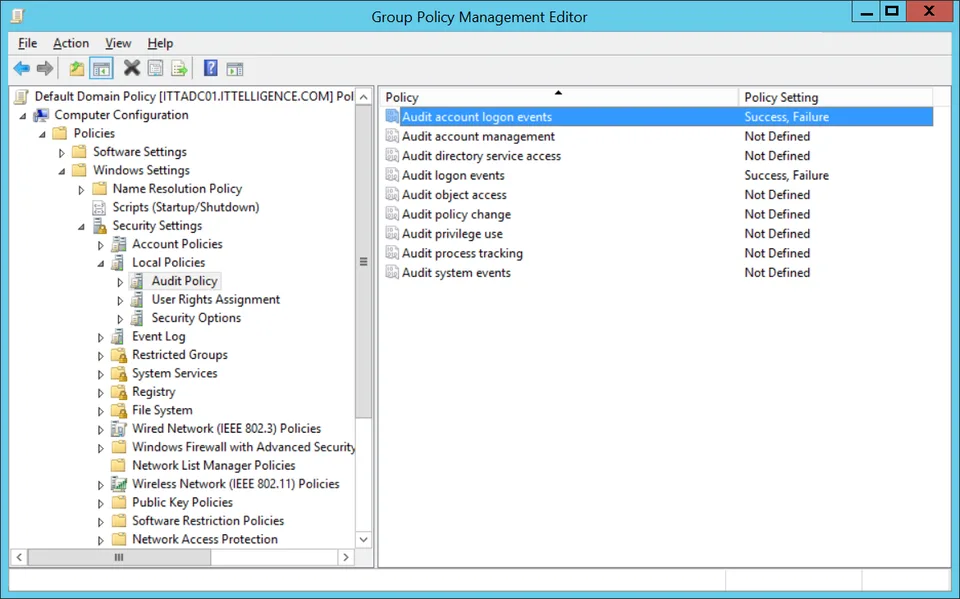The width and height of the screenshot is (960, 599).
Task: Click tree horizontal scrollbar right arrow
Action: point(346,557)
